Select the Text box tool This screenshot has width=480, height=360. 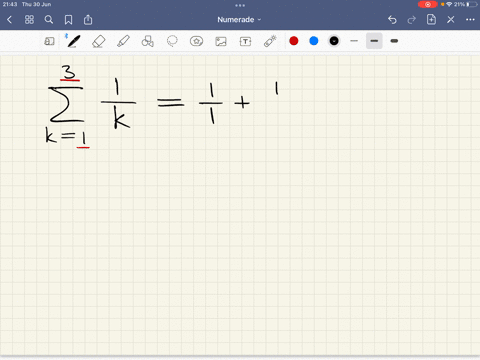[x=245, y=41]
